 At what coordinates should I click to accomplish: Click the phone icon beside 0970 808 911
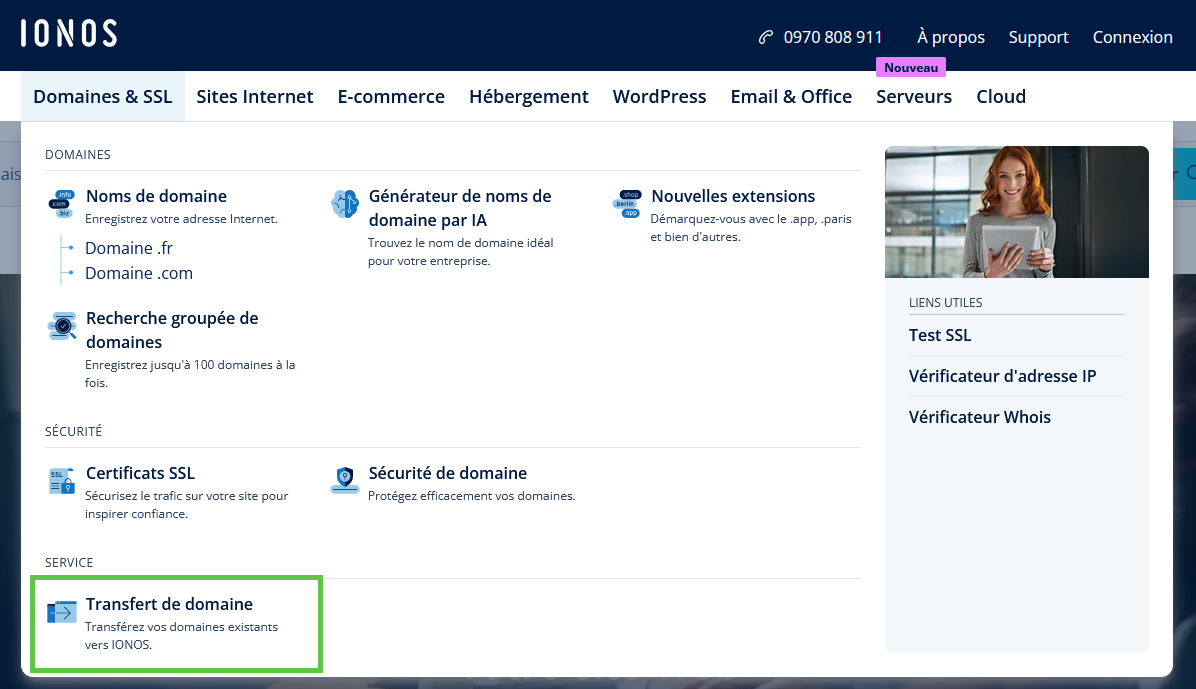(x=766, y=37)
